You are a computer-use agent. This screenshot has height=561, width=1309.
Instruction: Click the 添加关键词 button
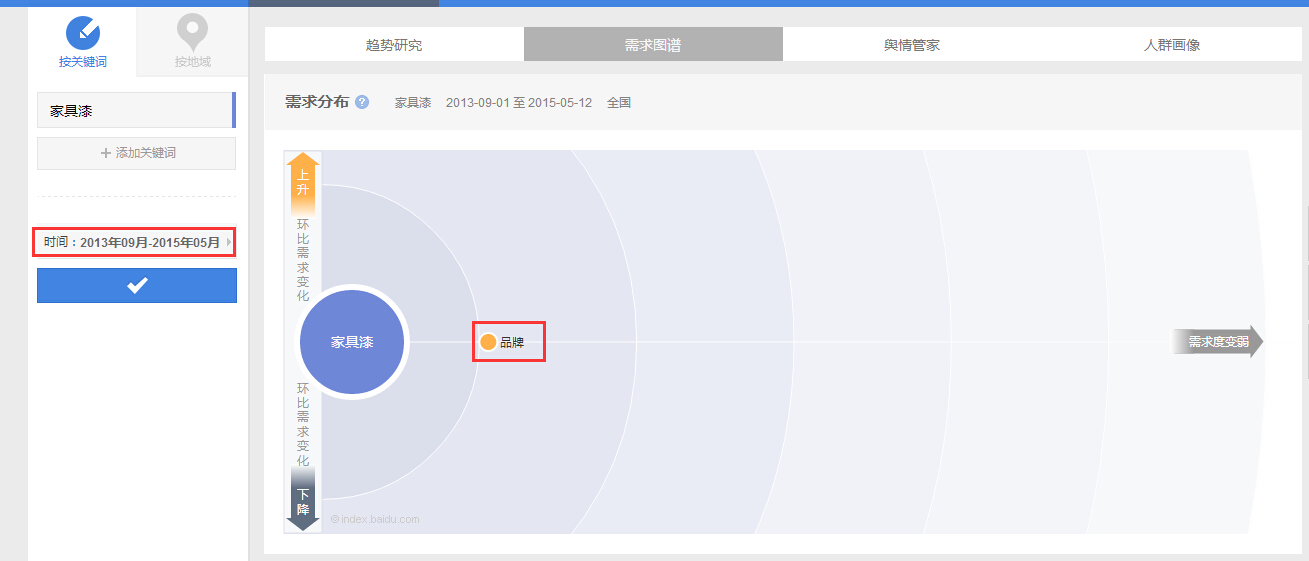[x=137, y=153]
